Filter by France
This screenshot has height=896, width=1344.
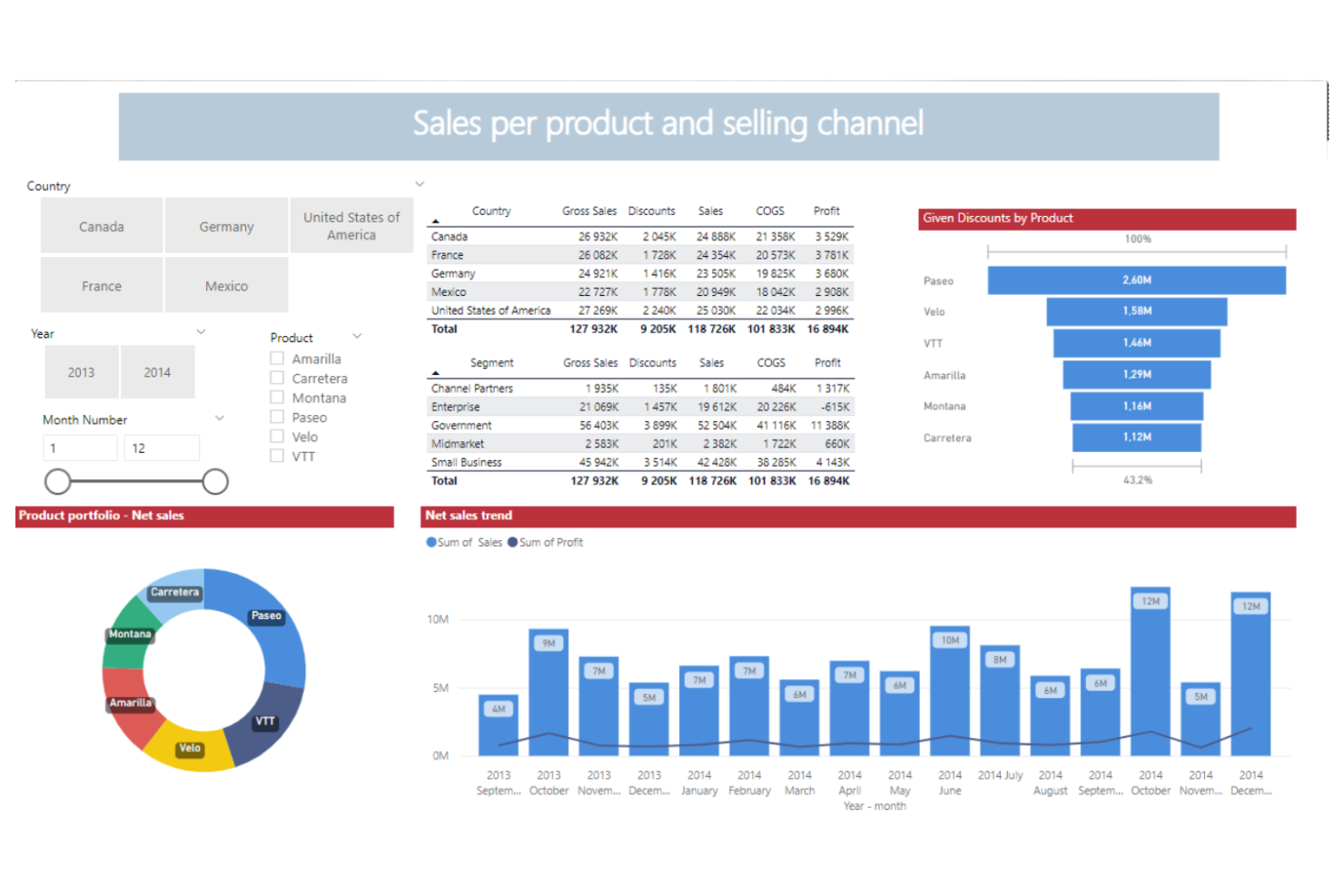[x=101, y=284]
